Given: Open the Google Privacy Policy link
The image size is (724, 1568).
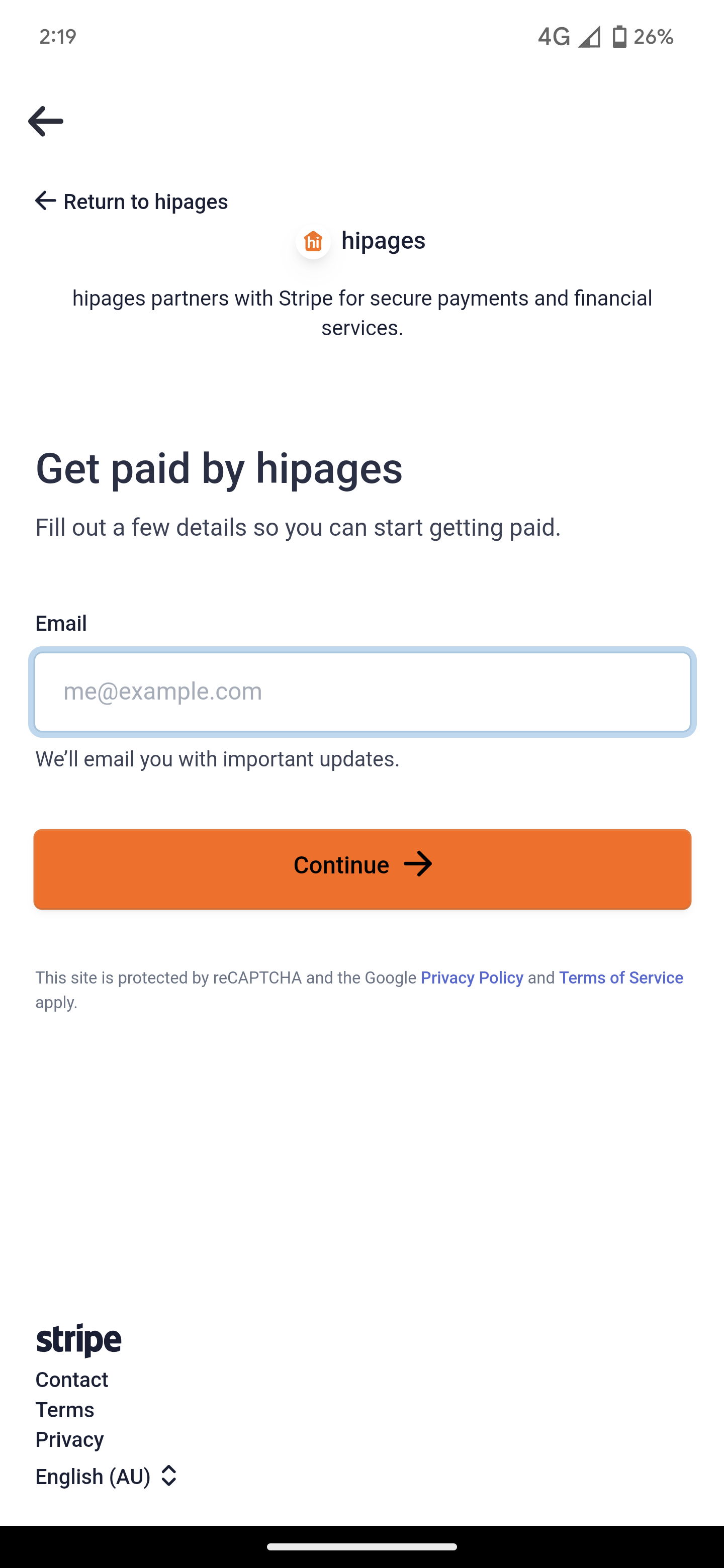Looking at the screenshot, I should coord(472,977).
